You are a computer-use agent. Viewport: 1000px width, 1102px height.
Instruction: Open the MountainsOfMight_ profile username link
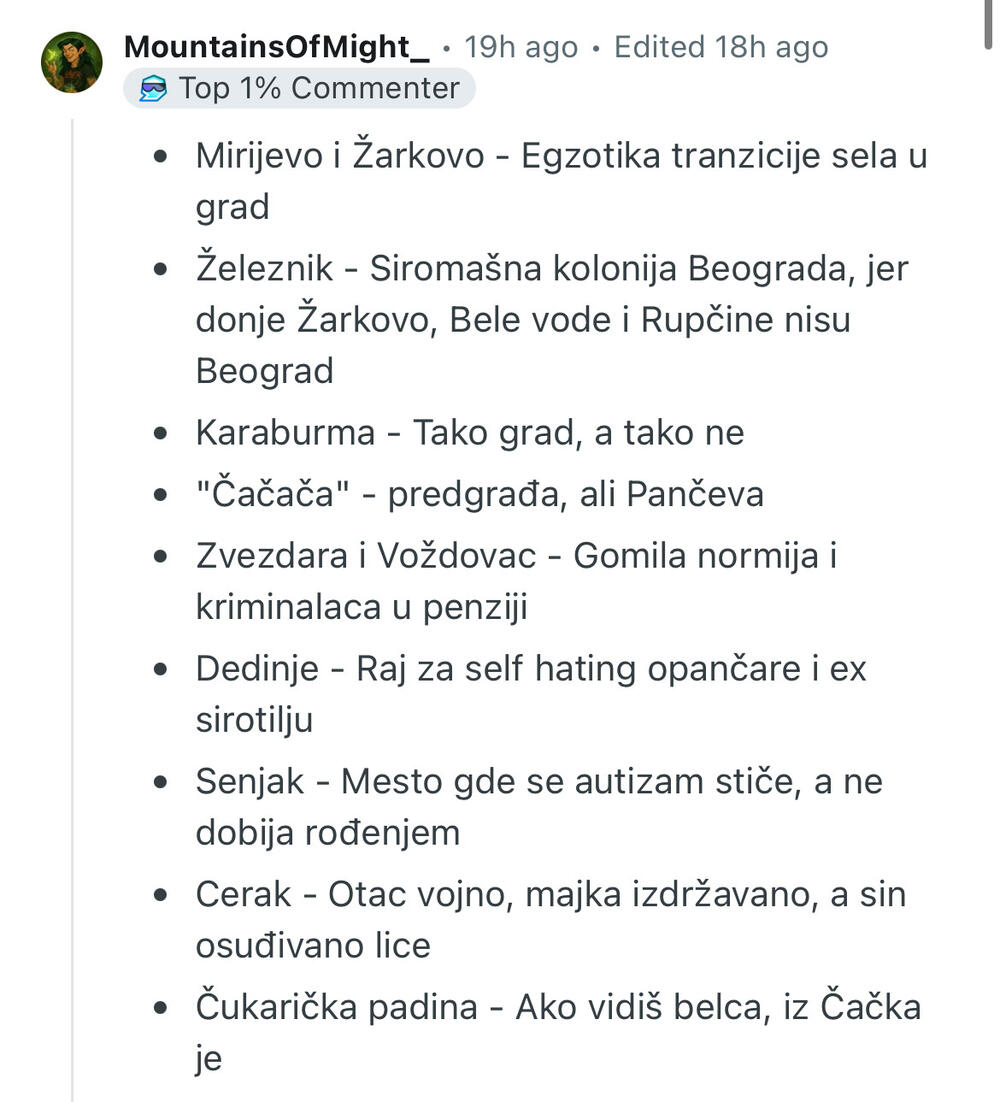tap(276, 47)
